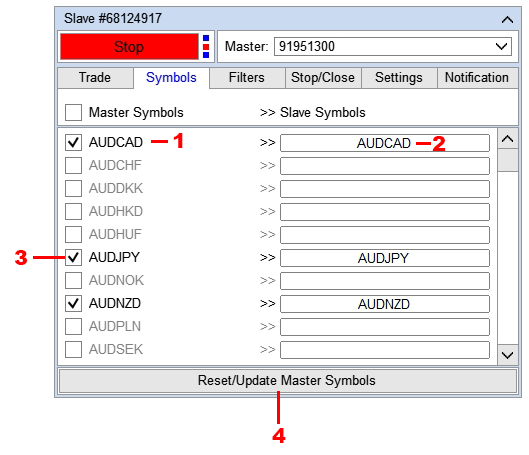Click the scroll up arrow in symbols list
This screenshot has height=455, width=529.
508,139
